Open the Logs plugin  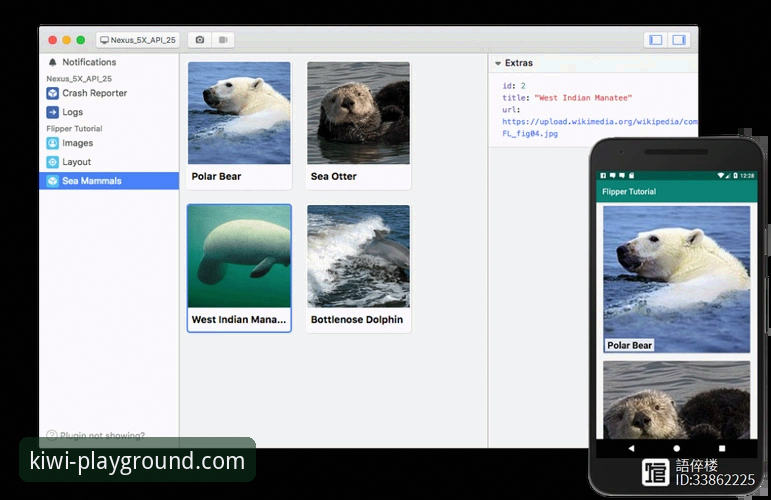pos(72,112)
